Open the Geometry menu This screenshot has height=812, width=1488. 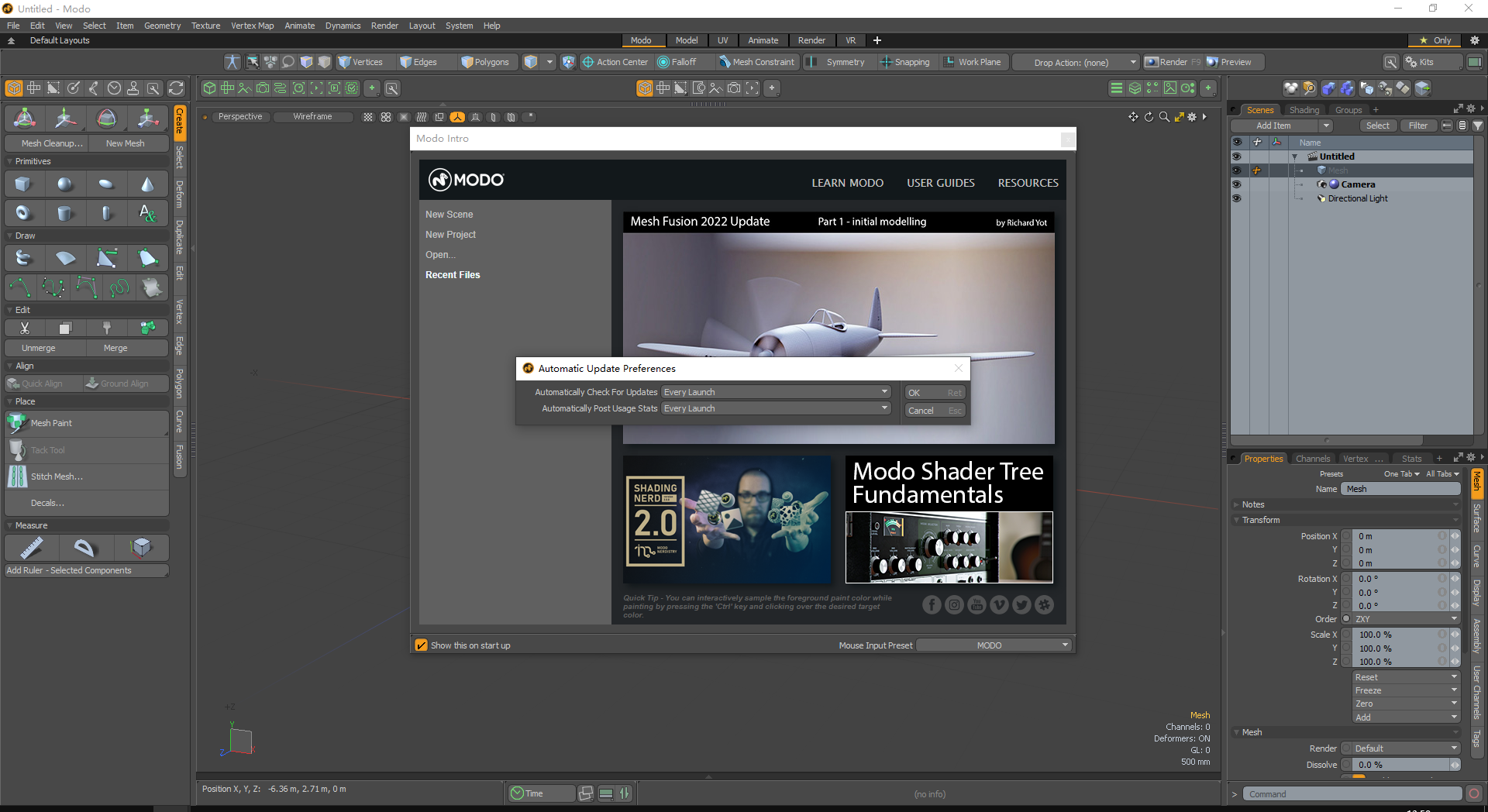162,26
